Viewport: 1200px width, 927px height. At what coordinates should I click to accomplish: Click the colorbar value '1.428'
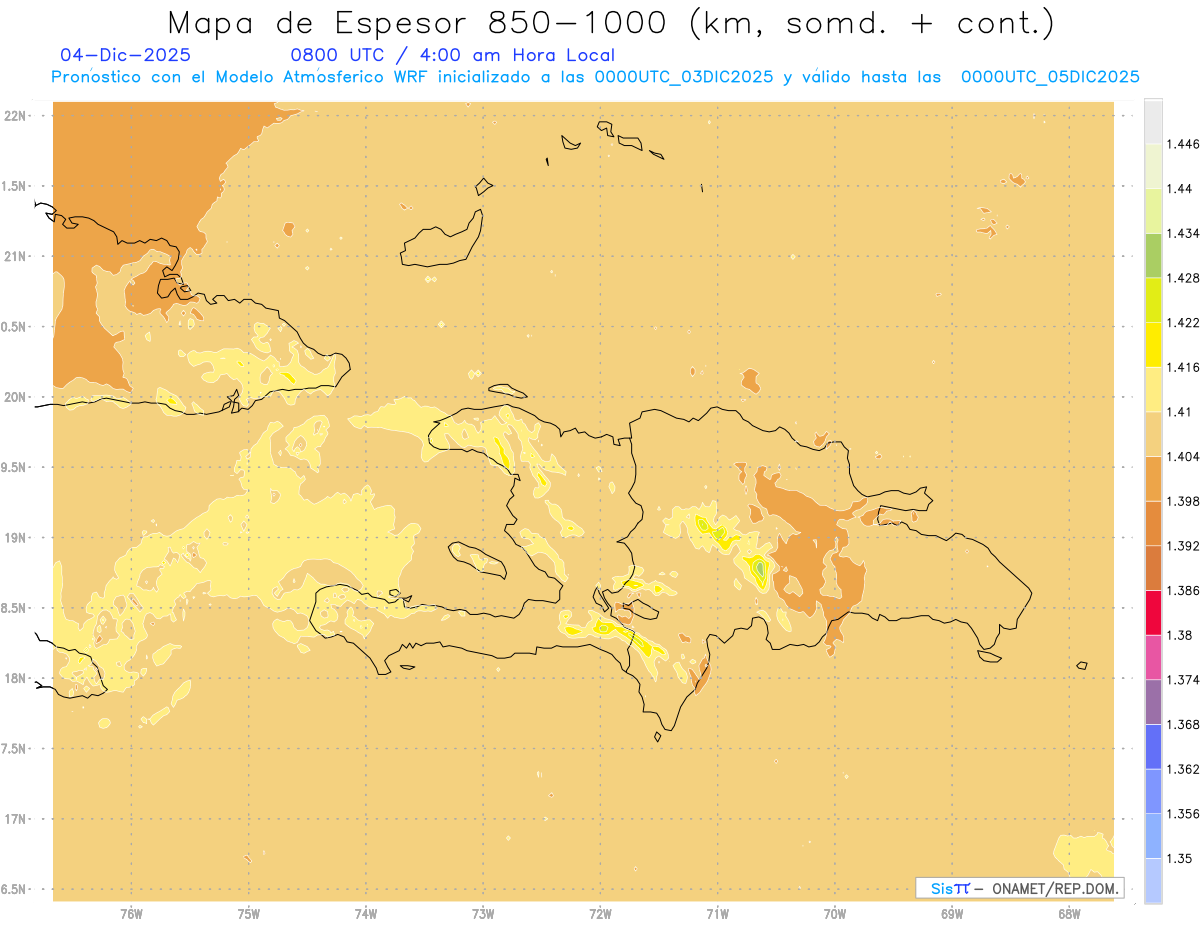pyautogui.click(x=1185, y=278)
